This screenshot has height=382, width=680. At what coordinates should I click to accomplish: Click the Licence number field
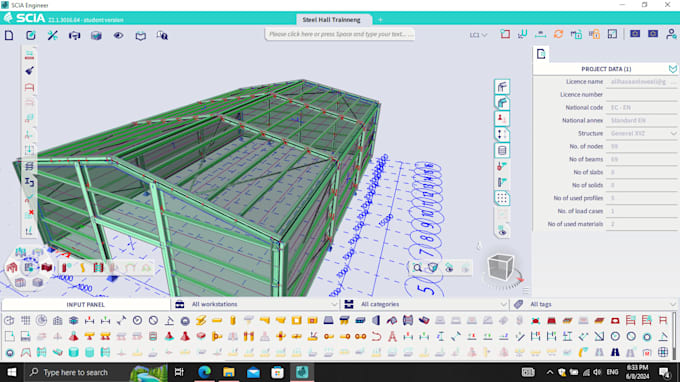coord(641,95)
